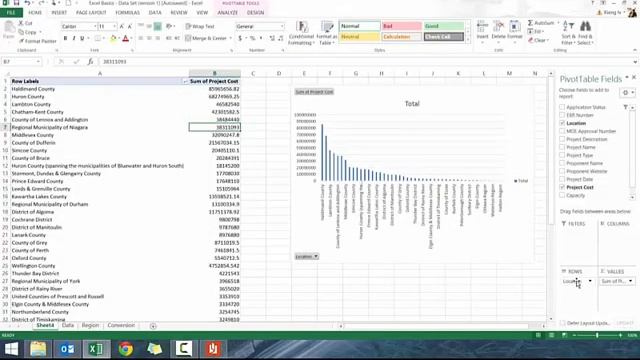The image size is (640, 360).
Task: Open Conditional Formatting menu
Action: (301, 33)
